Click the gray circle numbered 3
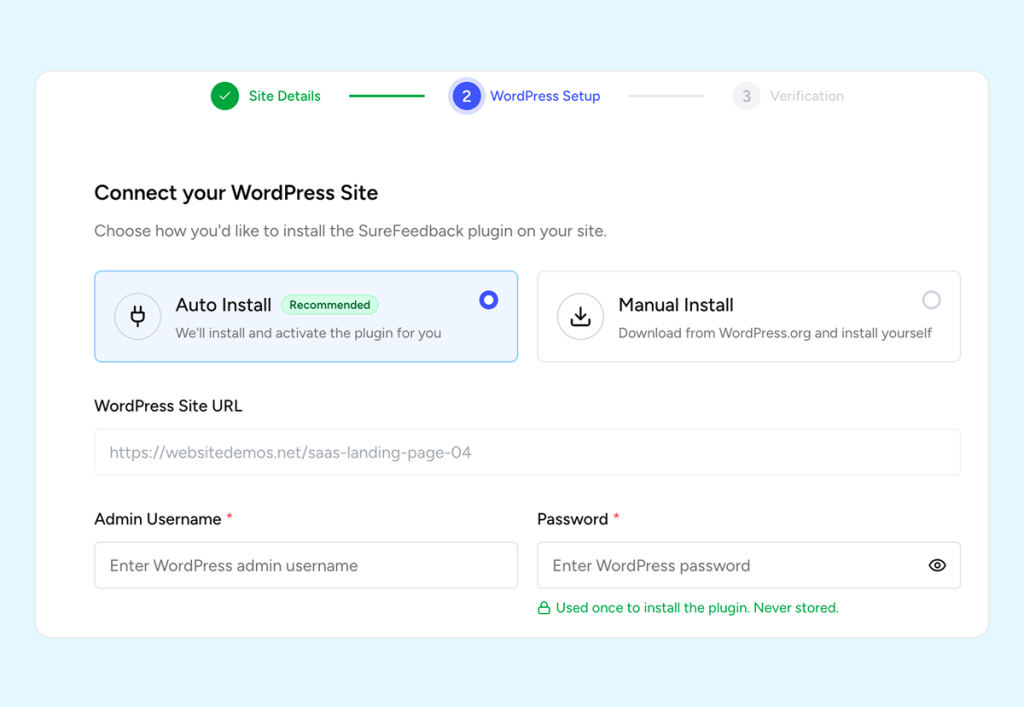 pyautogui.click(x=746, y=95)
